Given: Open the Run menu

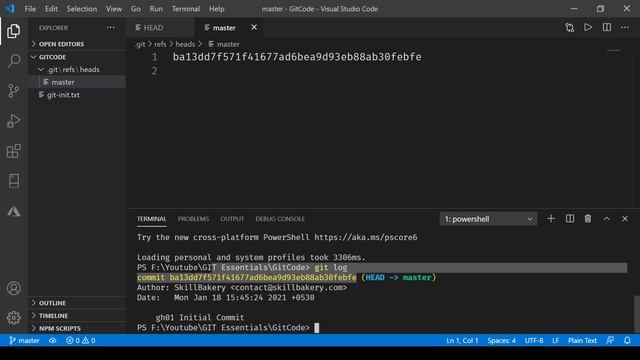Looking at the screenshot, I should click(x=156, y=9).
